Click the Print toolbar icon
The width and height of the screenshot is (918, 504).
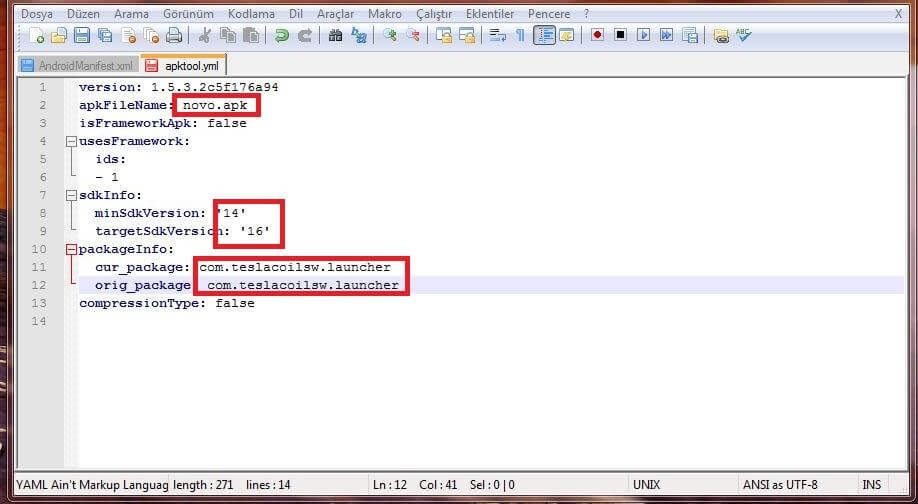[x=174, y=36]
